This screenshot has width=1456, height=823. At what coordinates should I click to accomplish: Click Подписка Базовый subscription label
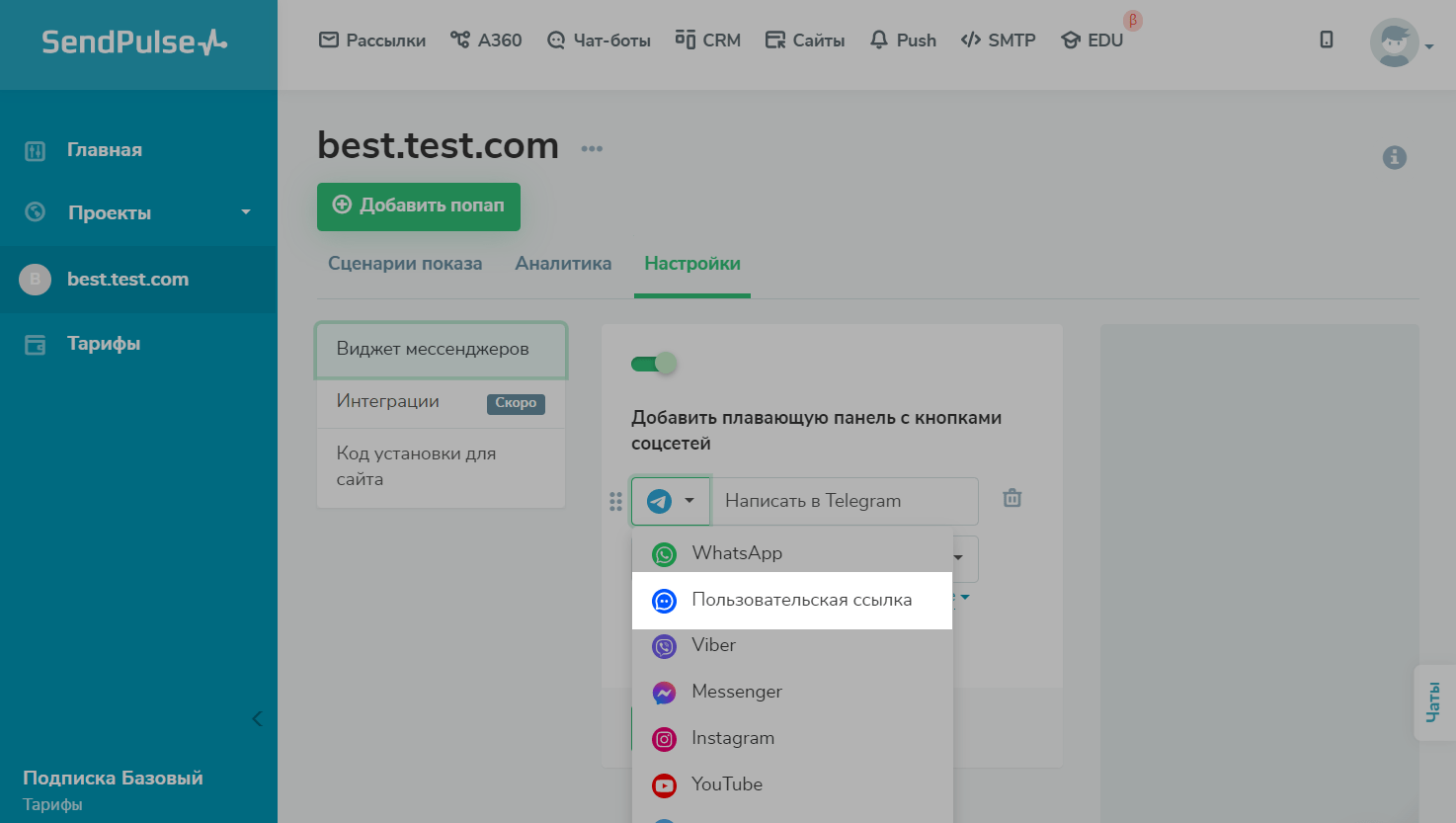coord(113,778)
